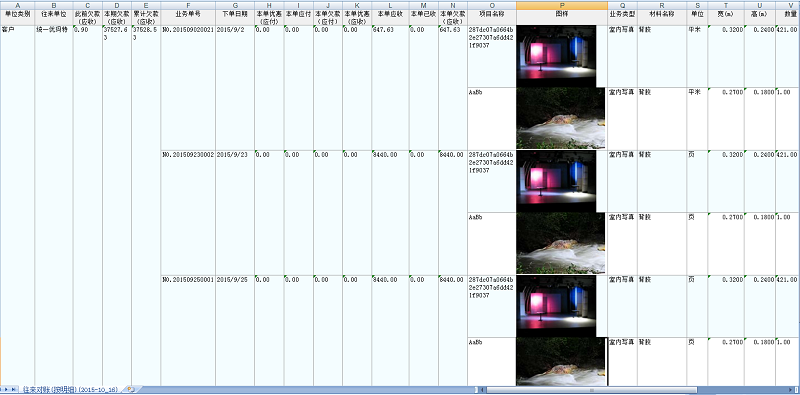Select column A header
800x395 pixels.
click(18, 5)
